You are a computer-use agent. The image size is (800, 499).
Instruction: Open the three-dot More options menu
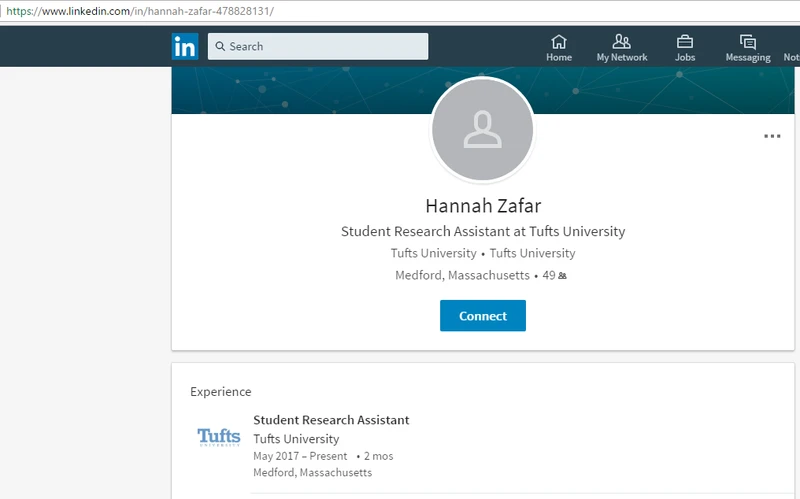coord(772,136)
